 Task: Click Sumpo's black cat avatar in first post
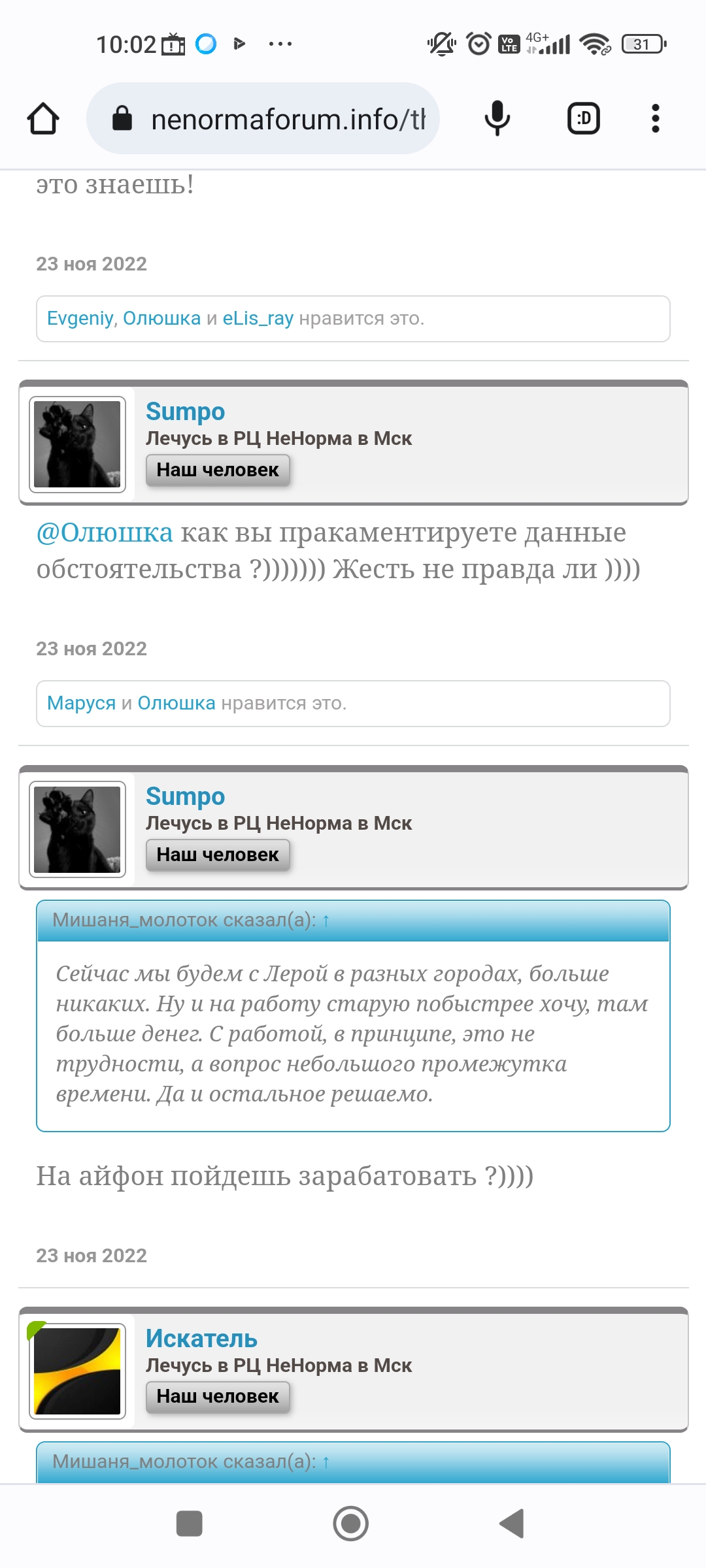pos(77,444)
